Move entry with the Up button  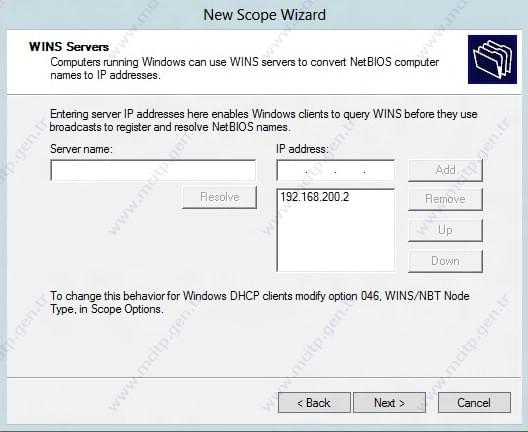(446, 230)
